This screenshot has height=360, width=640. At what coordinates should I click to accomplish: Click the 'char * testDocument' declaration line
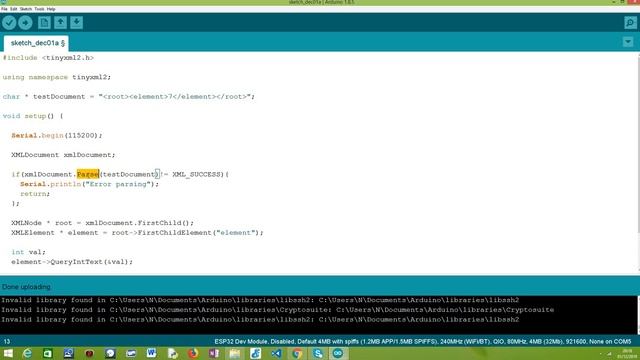(x=129, y=97)
